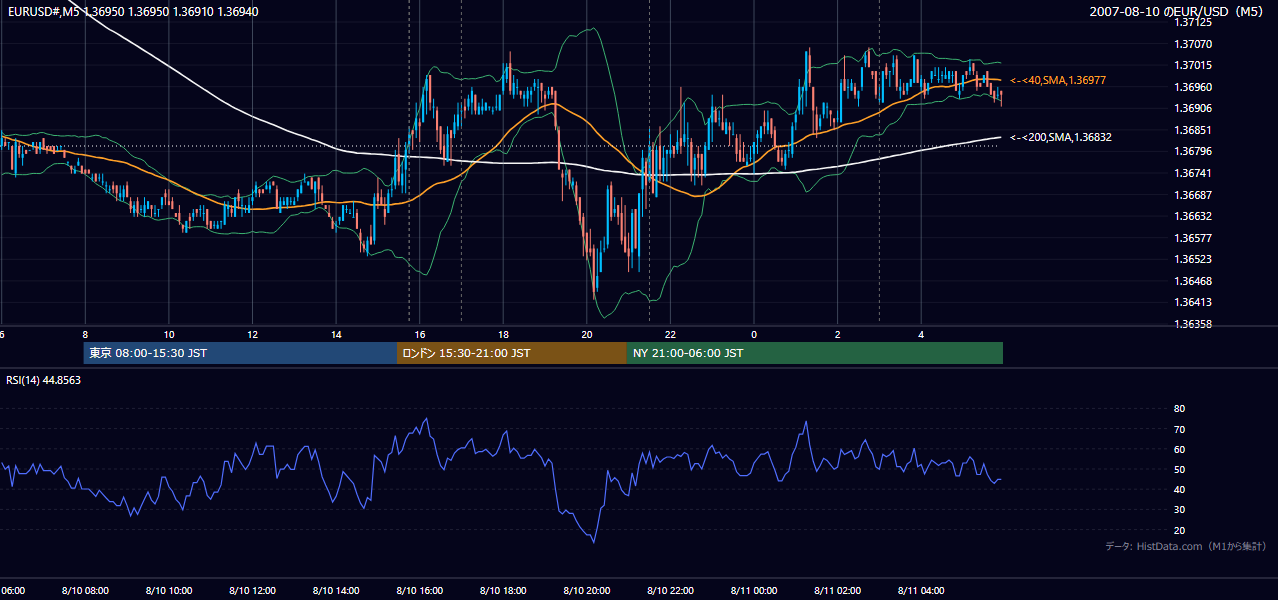Click the HistData.com data source credit

(x=1185, y=546)
